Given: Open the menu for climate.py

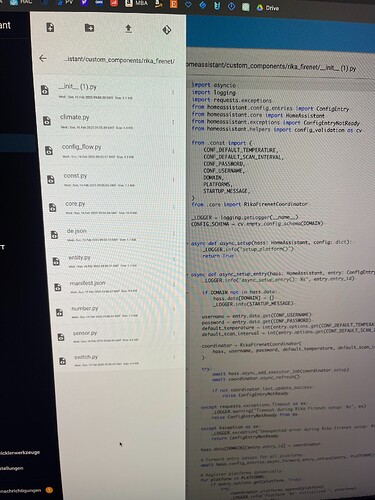Looking at the screenshot, I should pyautogui.click(x=173, y=122).
